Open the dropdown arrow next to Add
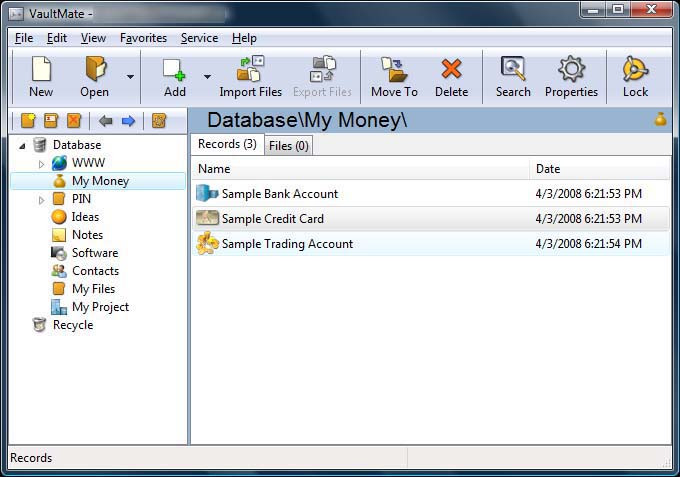Viewport: 680px width, 477px height. [207, 77]
